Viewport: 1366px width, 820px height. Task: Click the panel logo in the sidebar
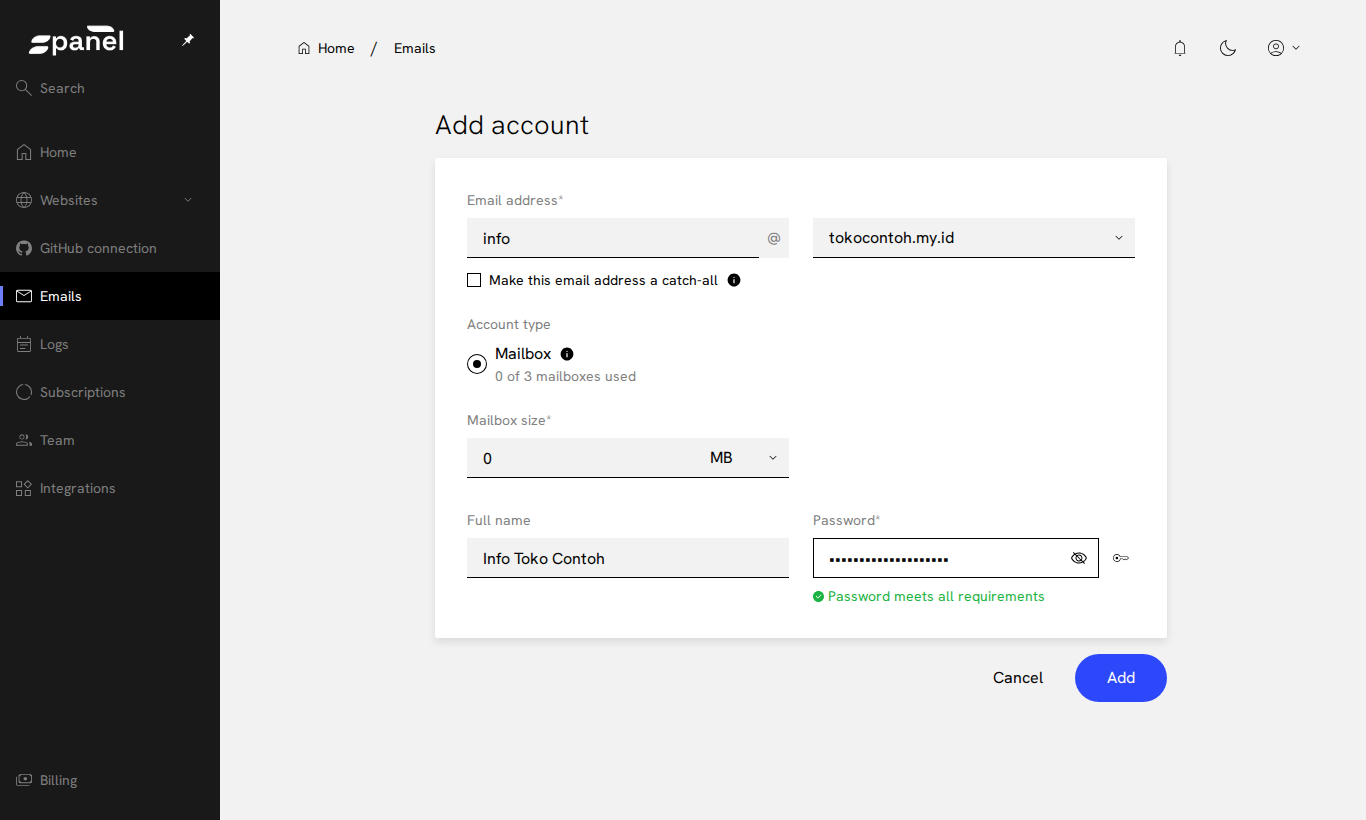click(x=77, y=41)
